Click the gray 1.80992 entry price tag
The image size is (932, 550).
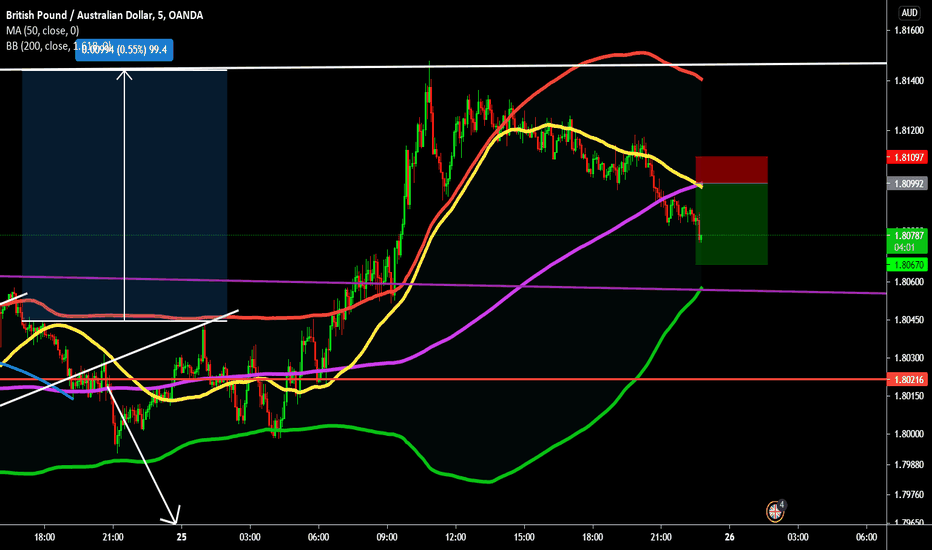906,184
